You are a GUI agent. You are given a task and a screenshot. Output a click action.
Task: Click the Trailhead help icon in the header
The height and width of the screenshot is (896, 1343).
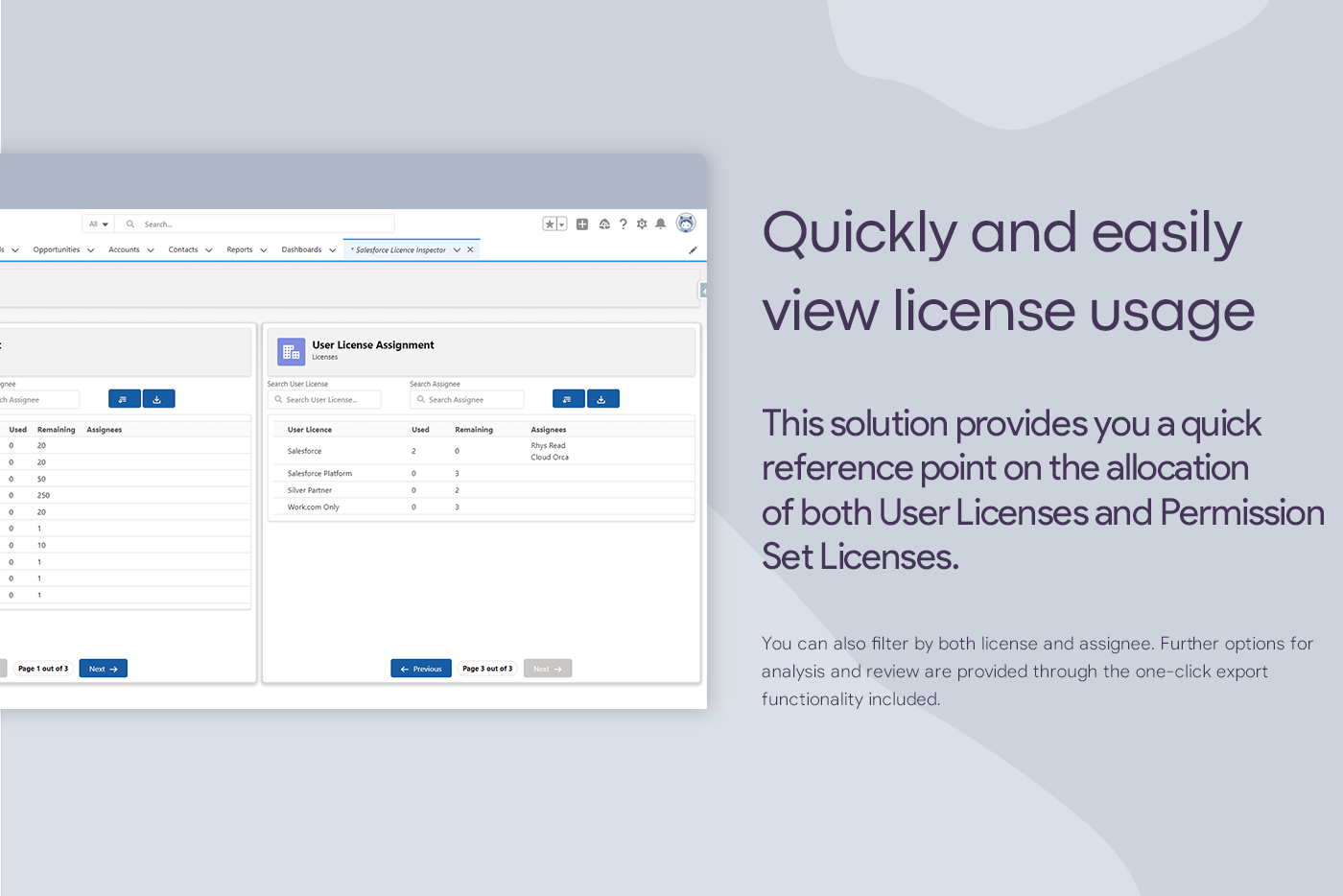604,224
